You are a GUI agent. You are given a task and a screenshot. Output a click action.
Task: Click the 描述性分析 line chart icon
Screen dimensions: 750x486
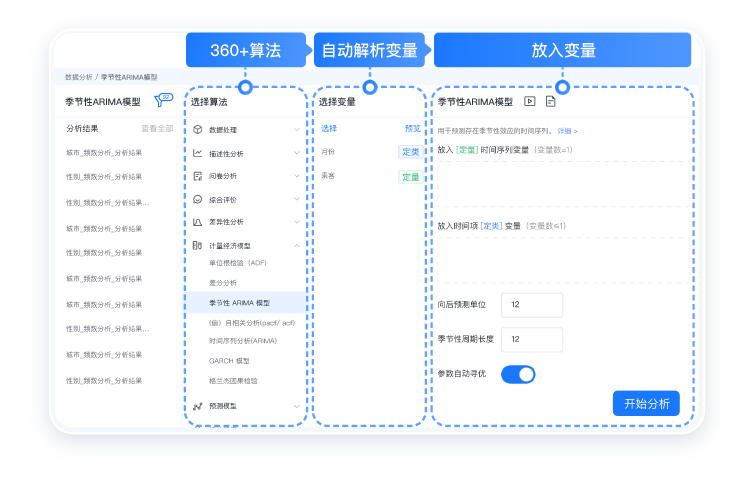198,153
